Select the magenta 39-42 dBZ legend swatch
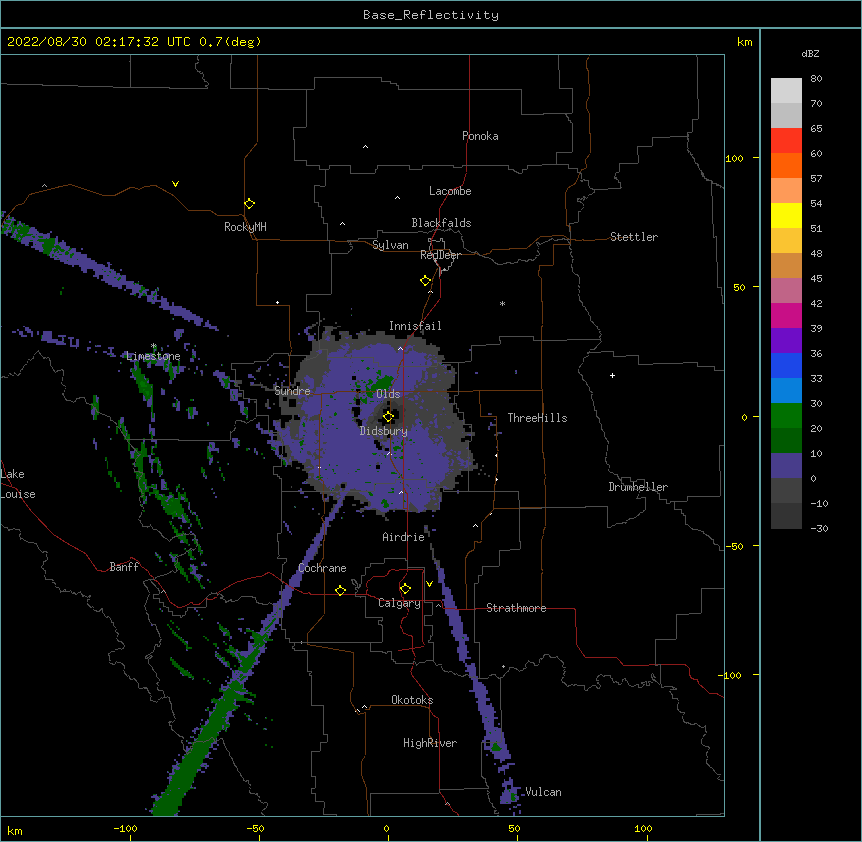862x842 pixels. click(786, 315)
